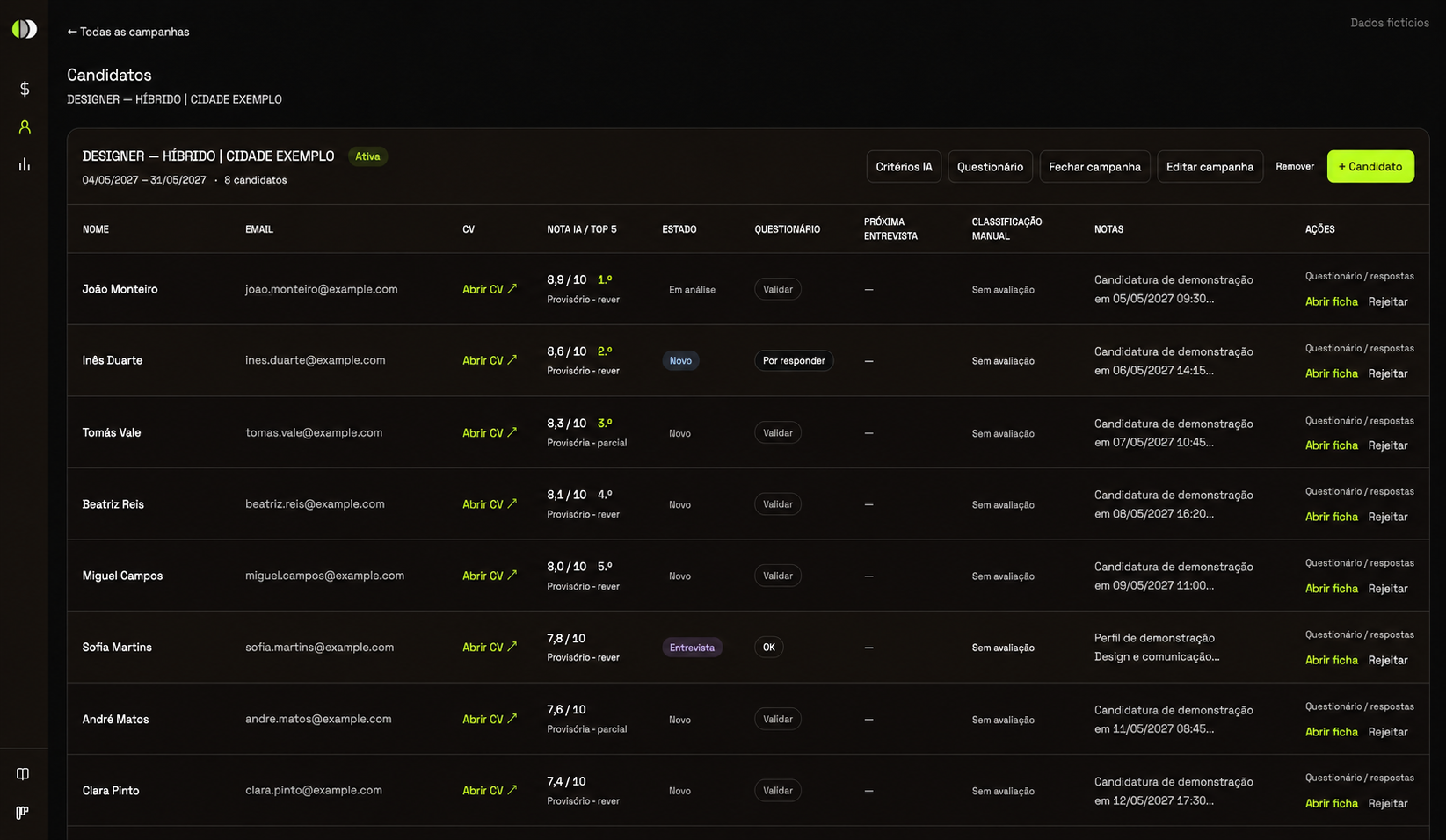Click the OK questionnaire badge for Sofia Martins
This screenshot has width=1446, height=840.
coord(769,647)
